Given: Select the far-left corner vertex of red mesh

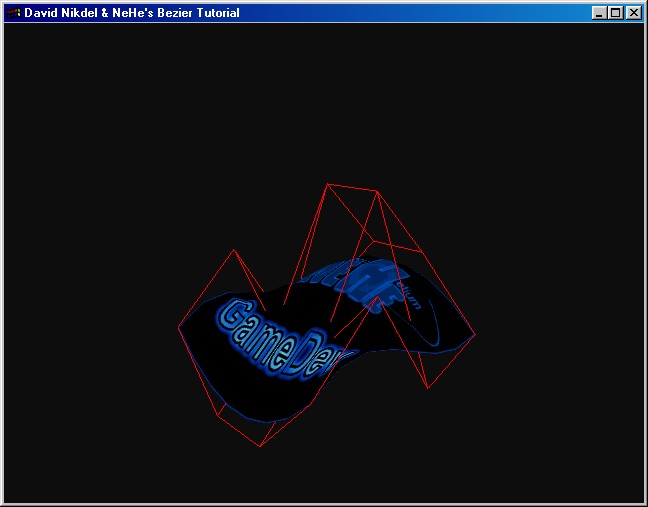Looking at the screenshot, I should tap(179, 327).
